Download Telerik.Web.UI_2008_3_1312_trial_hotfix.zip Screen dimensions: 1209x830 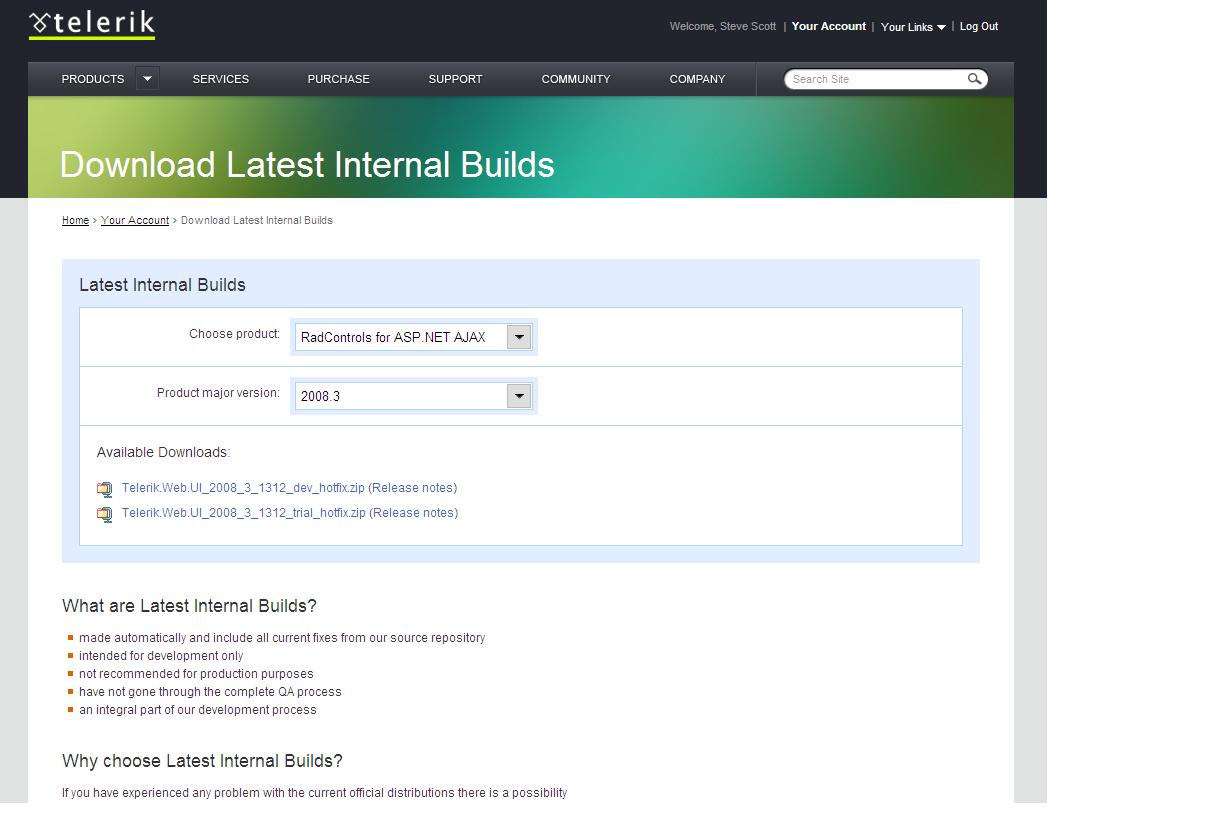[244, 513]
